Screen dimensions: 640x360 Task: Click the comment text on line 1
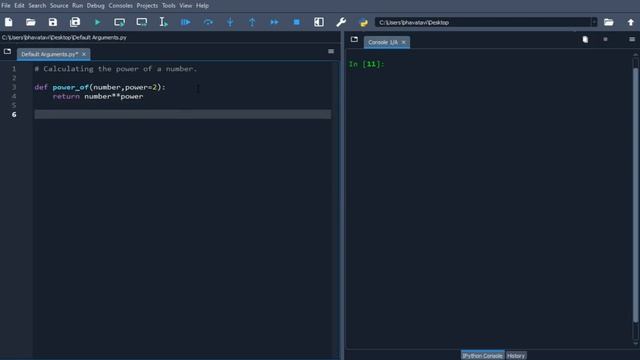pyautogui.click(x=116, y=69)
